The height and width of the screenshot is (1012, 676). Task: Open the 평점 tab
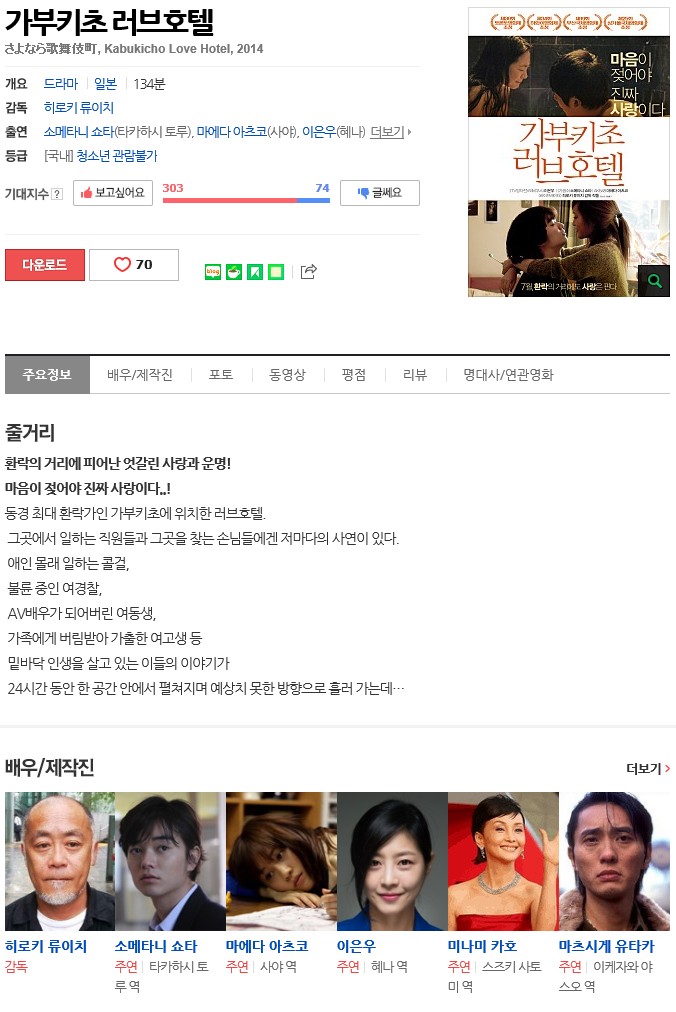(354, 375)
